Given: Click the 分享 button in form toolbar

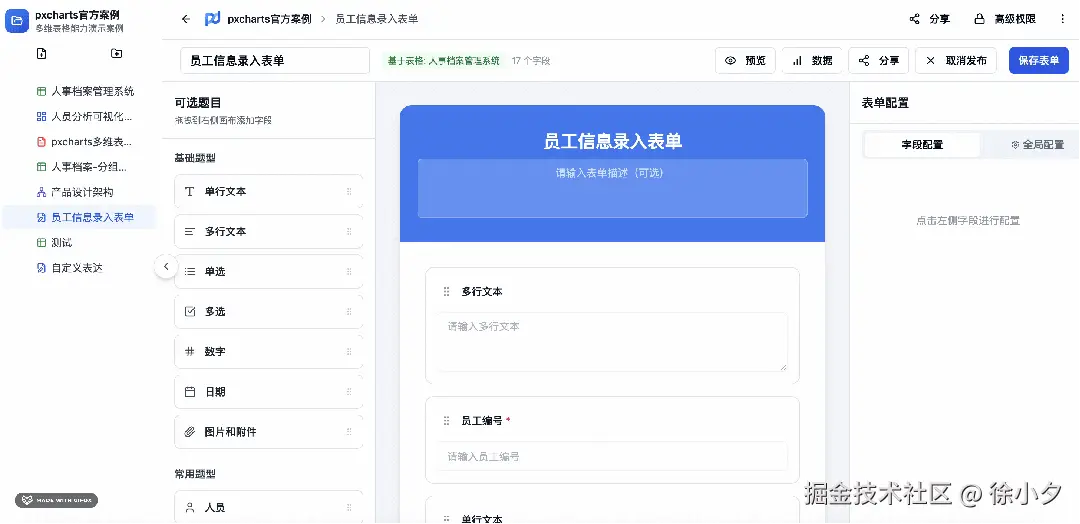Looking at the screenshot, I should click(x=879, y=61).
